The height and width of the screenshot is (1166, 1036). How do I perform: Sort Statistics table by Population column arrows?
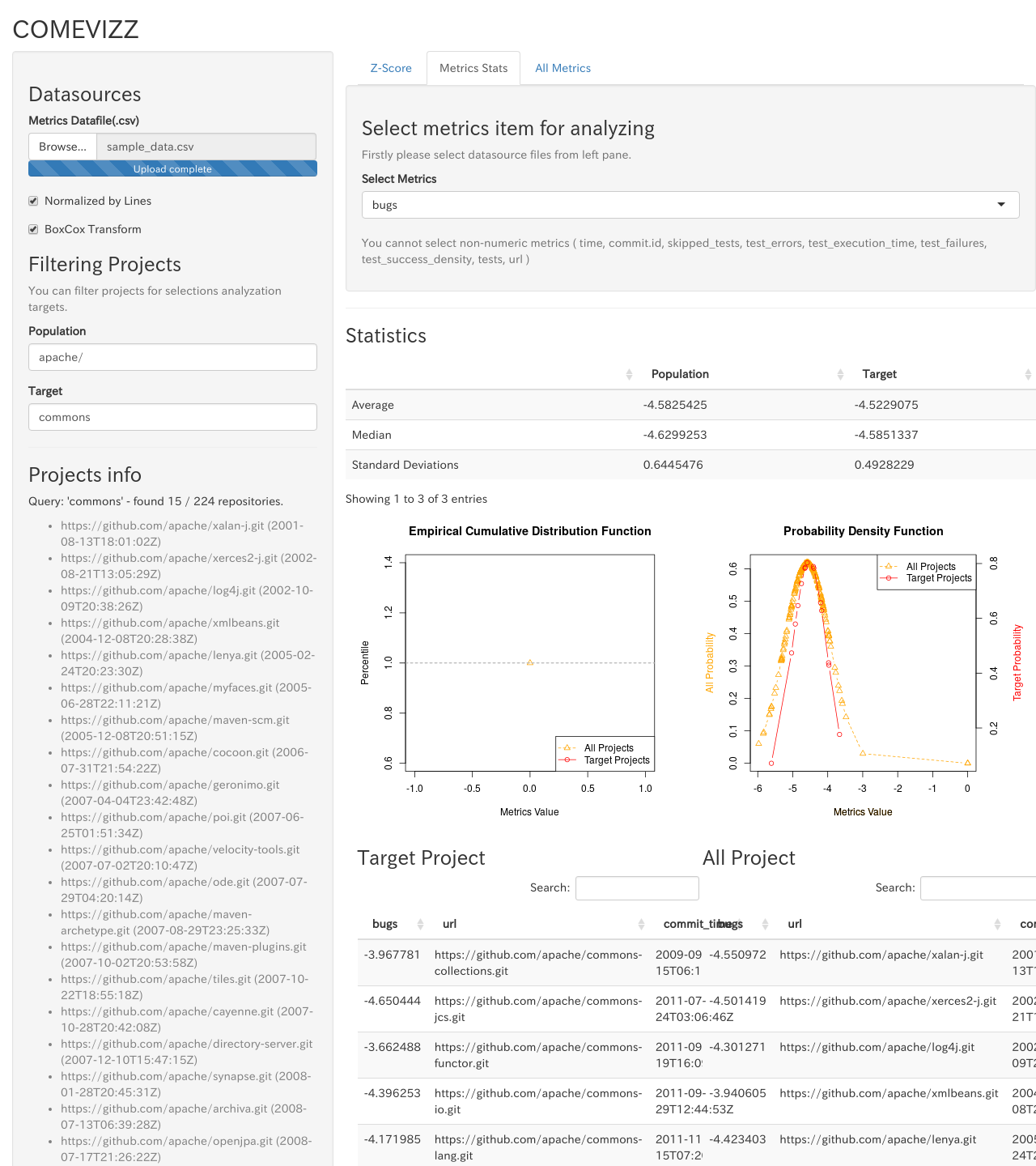click(x=840, y=374)
